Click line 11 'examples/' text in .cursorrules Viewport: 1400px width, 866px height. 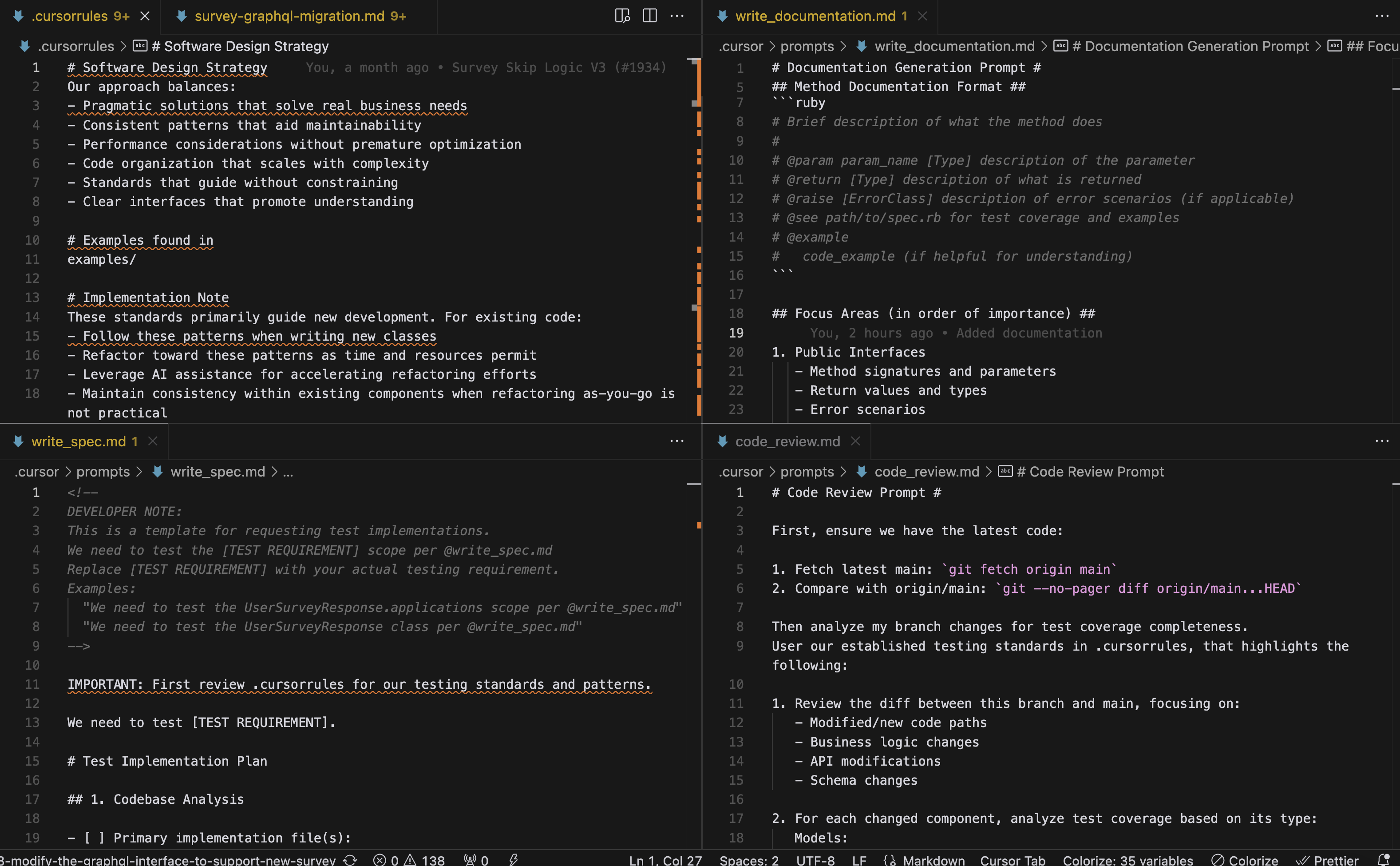102,259
